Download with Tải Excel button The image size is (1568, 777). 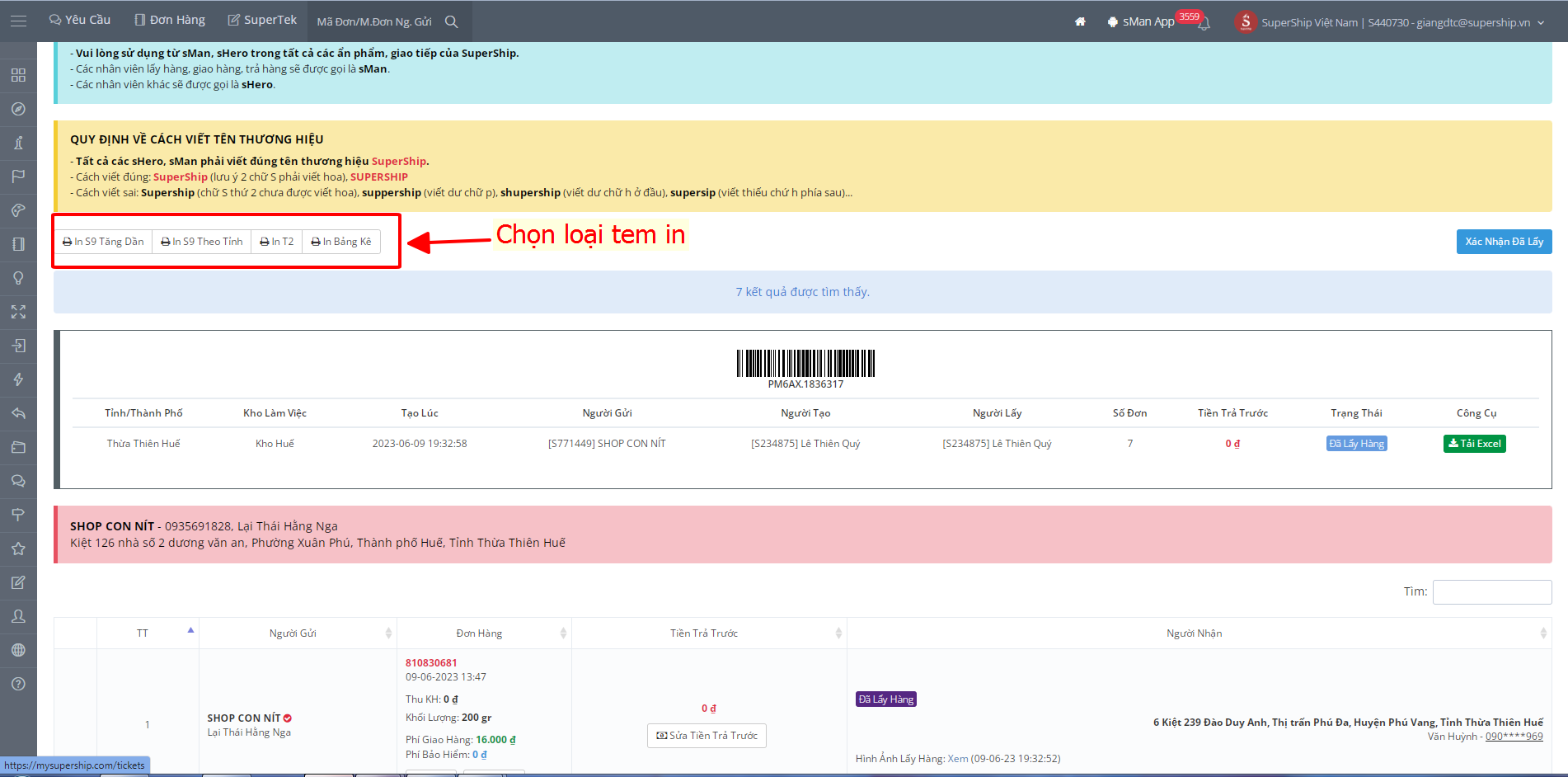[1475, 444]
